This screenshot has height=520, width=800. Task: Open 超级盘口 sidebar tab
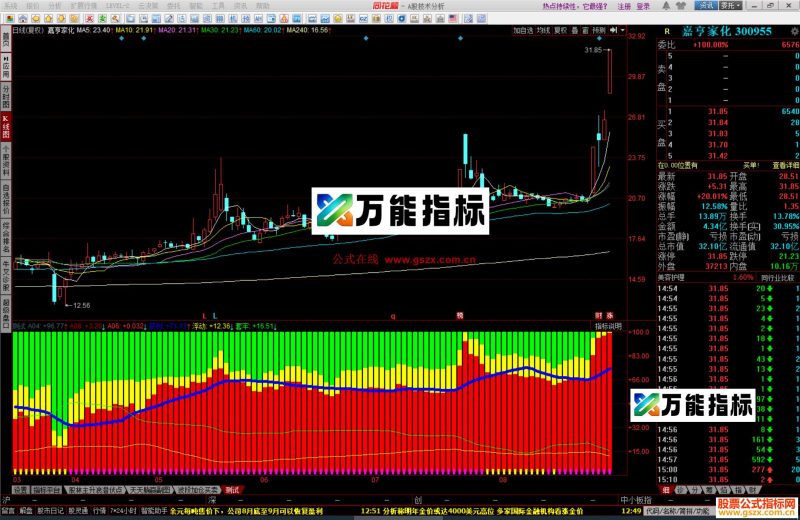[6, 312]
